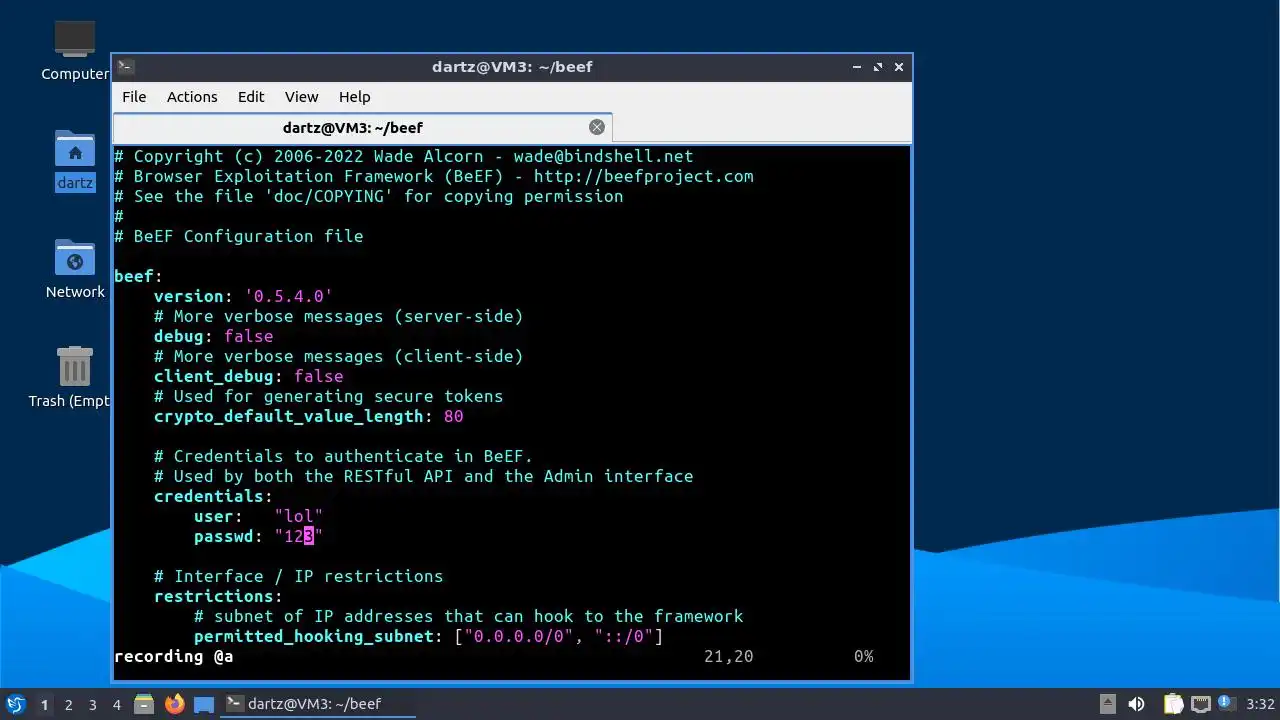Click the wade@bindshell.net email text
The width and height of the screenshot is (1280, 720).
tap(603, 156)
